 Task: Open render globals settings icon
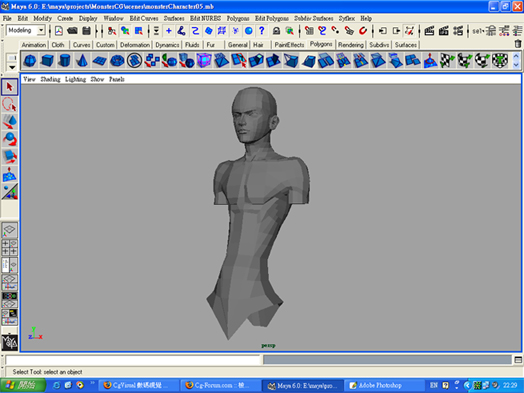(x=458, y=31)
